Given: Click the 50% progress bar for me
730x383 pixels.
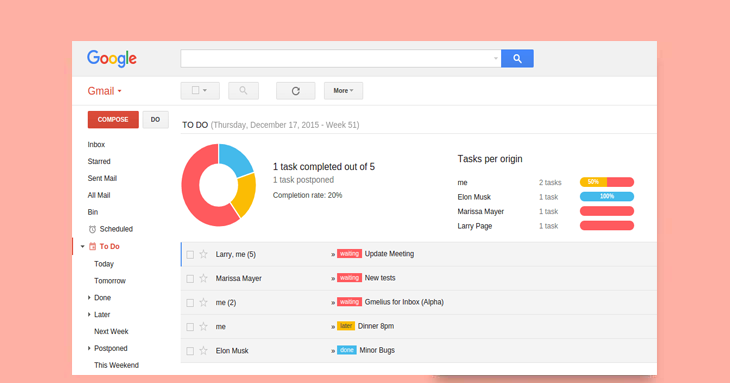Looking at the screenshot, I should pos(607,182).
